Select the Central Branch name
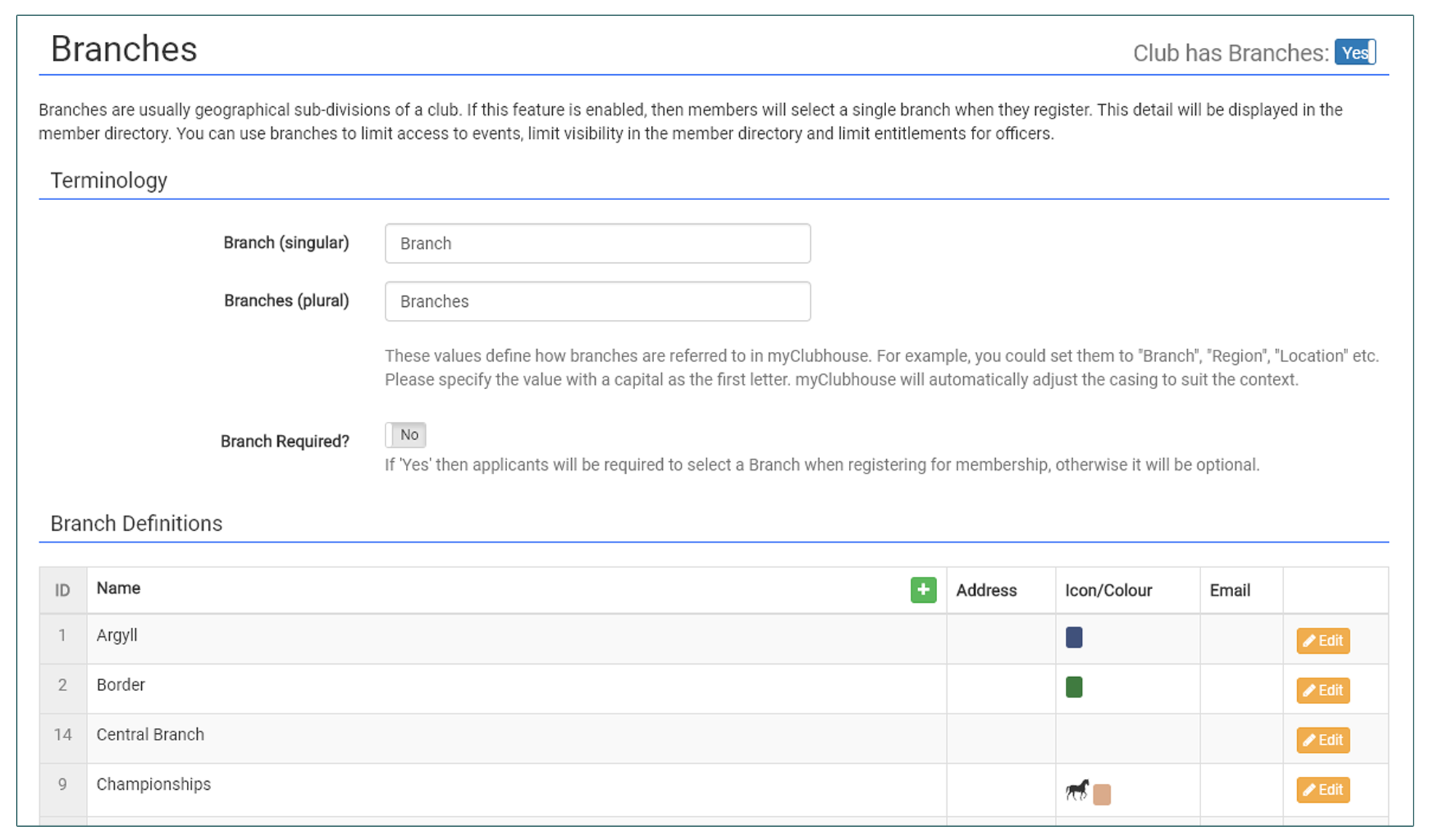 pos(151,735)
